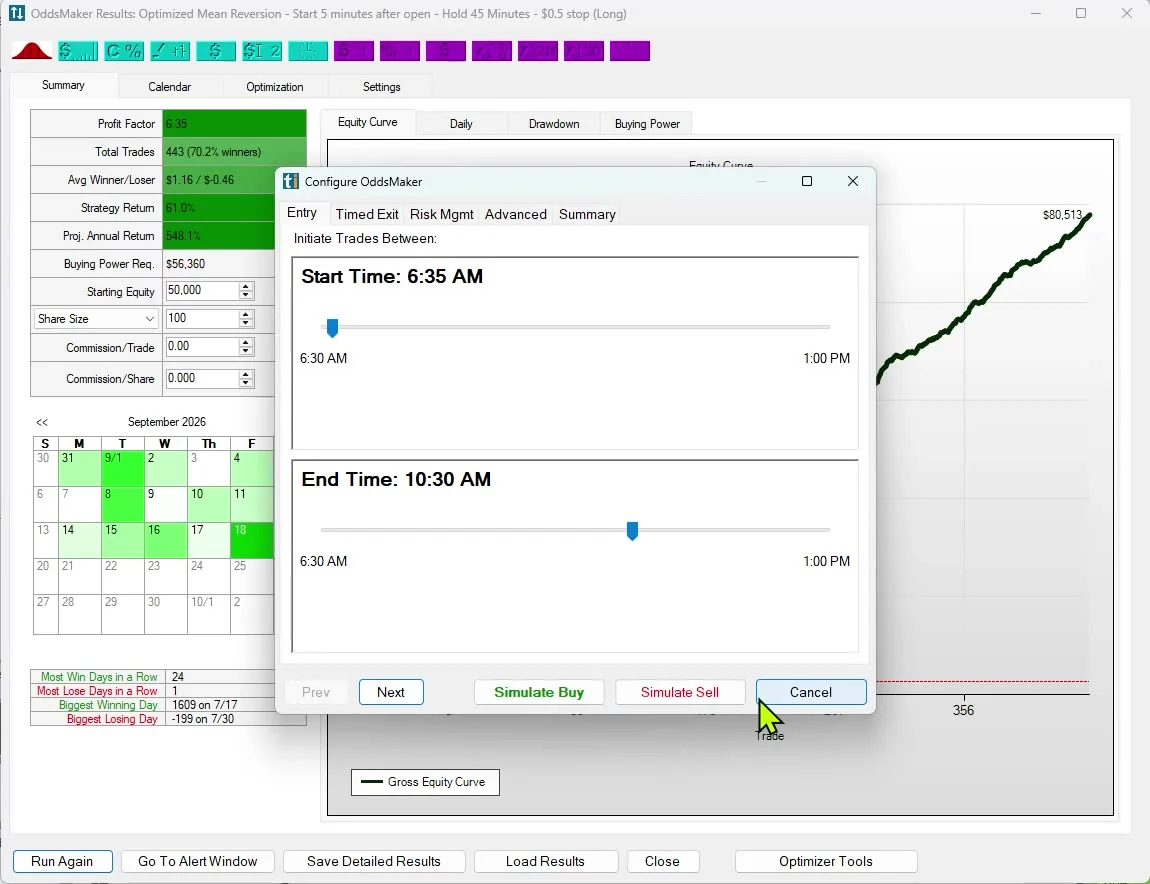Decrease Share Size value with the down arrow
Viewport: 1150px width, 884px height.
[246, 324]
